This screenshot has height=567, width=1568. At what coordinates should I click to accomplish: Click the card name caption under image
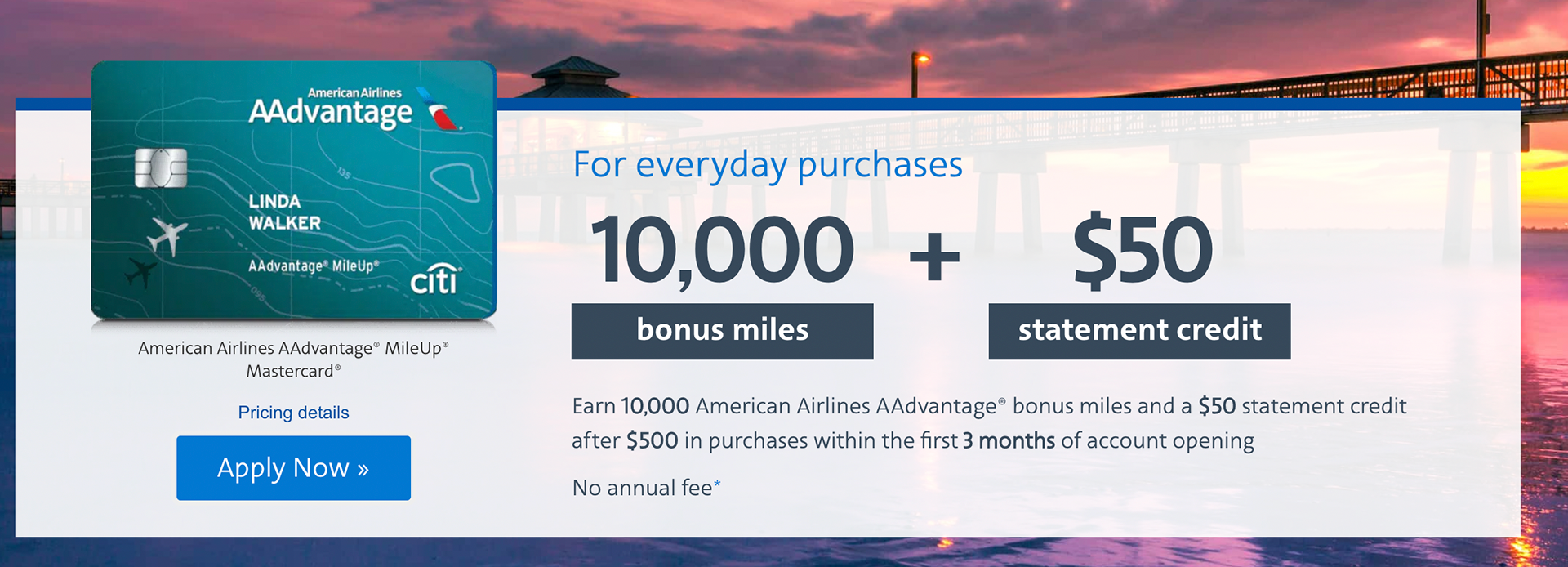point(293,359)
